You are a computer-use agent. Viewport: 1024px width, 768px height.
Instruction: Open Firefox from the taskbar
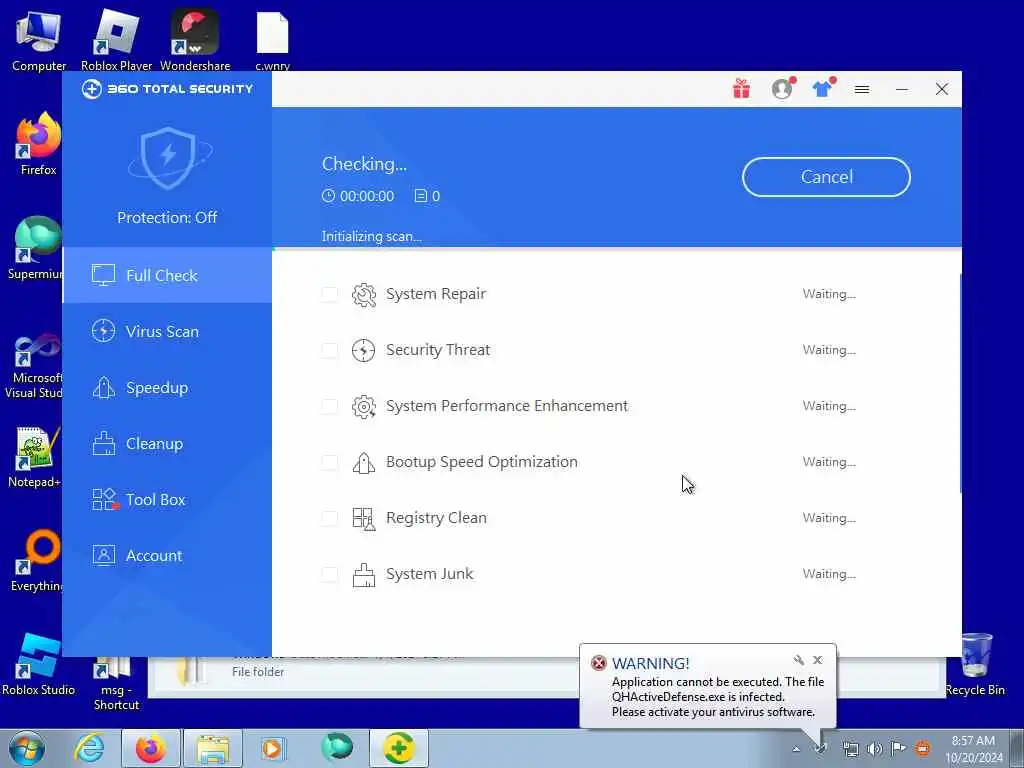(151, 748)
